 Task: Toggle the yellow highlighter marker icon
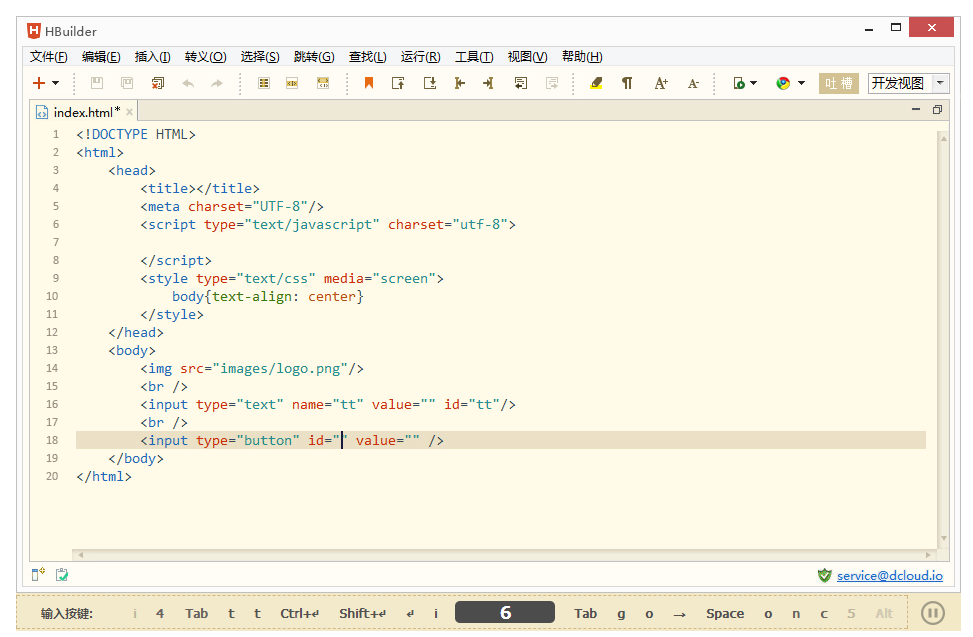pos(596,83)
